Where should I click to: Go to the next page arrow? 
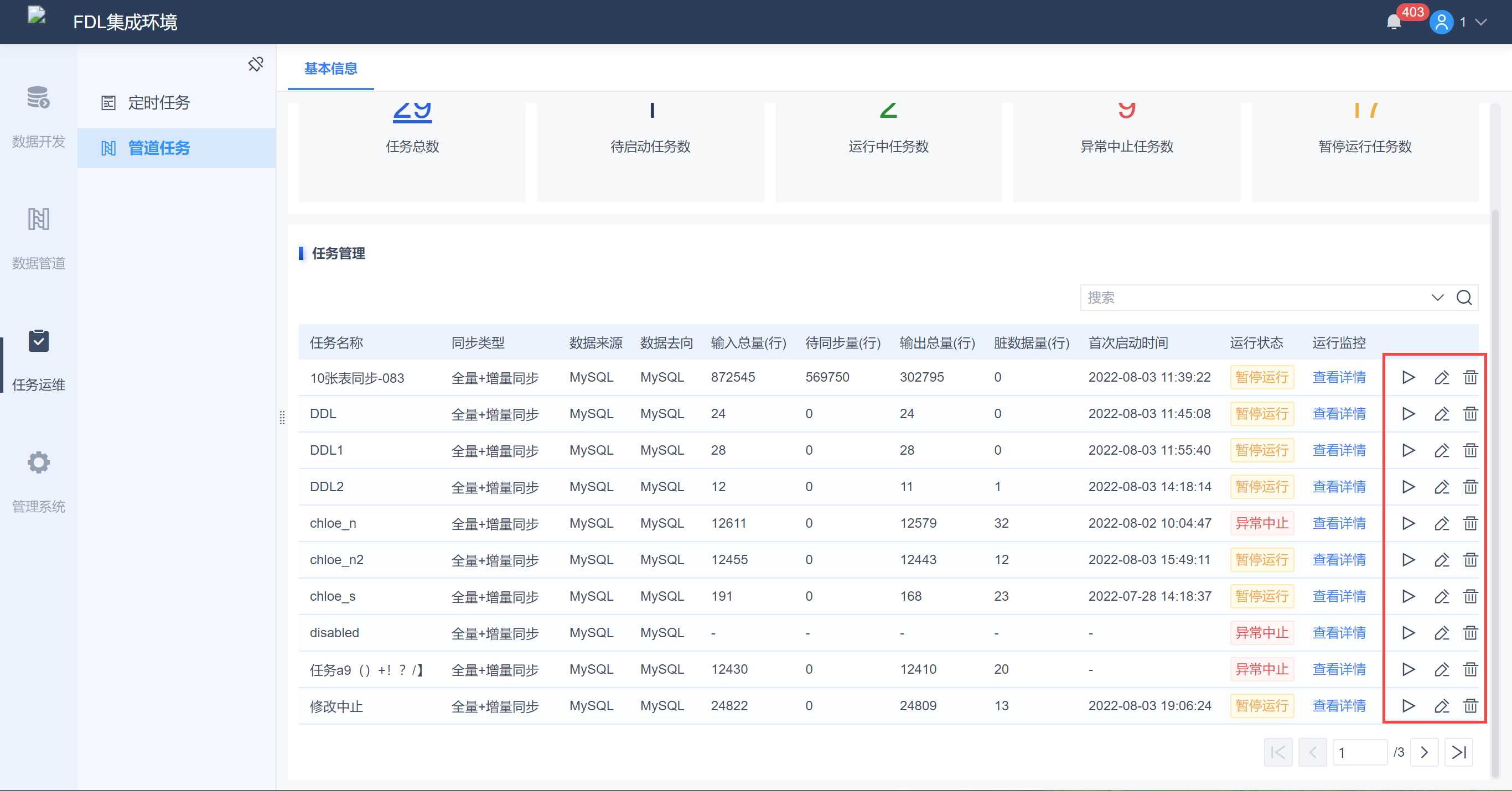[x=1424, y=752]
